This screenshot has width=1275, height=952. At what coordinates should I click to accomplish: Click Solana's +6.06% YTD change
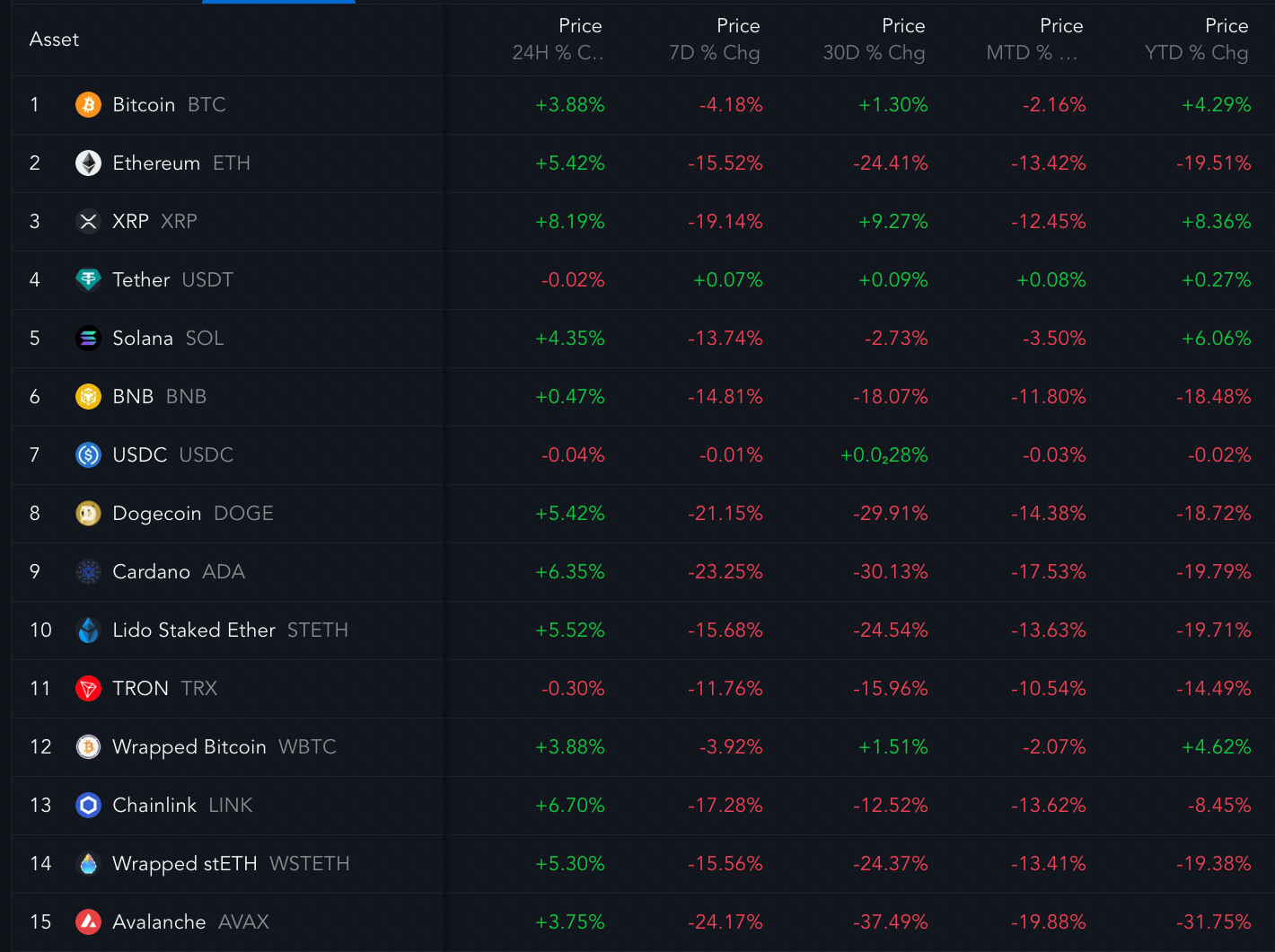click(x=1217, y=339)
